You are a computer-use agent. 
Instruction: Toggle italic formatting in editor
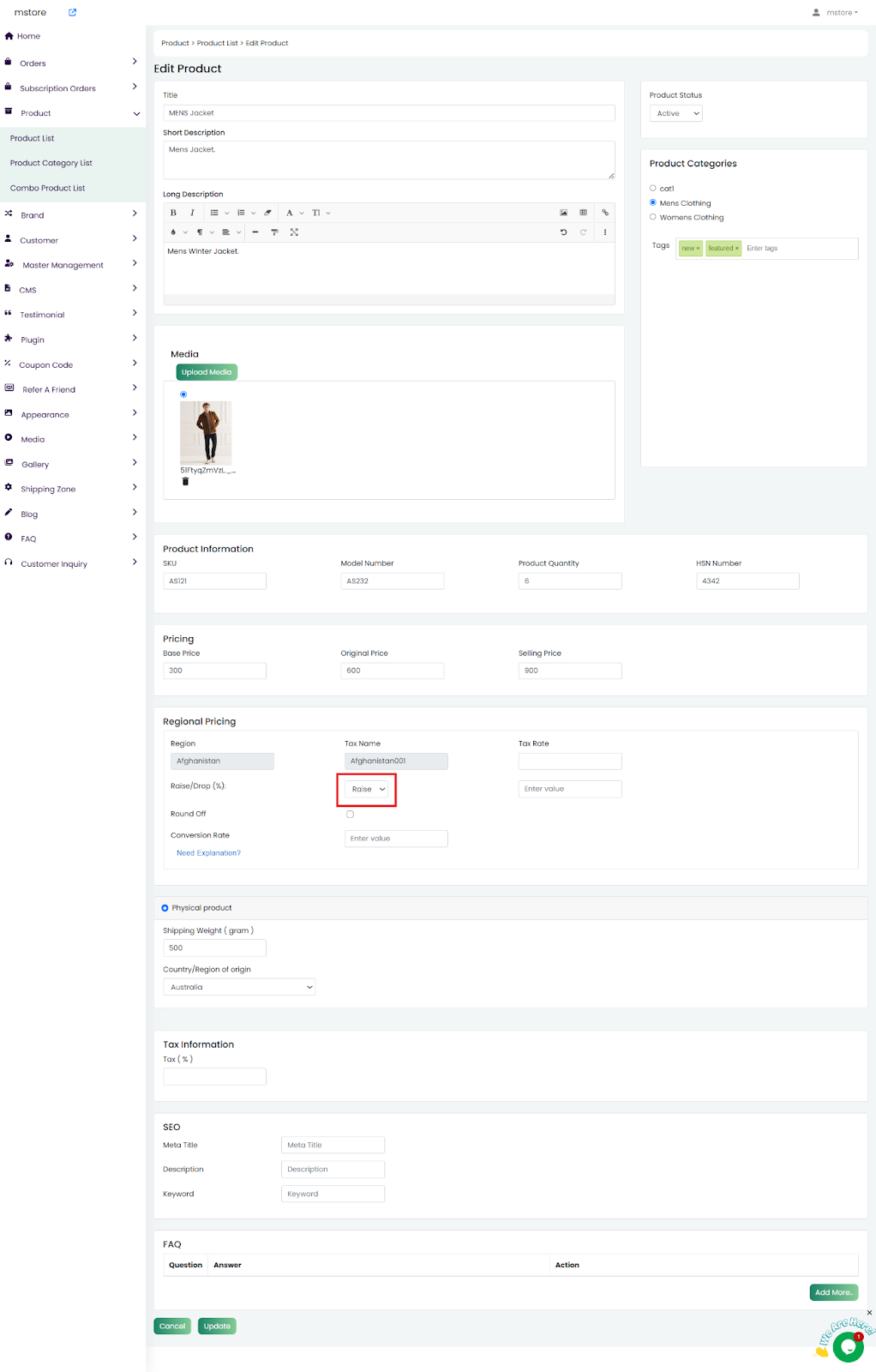(192, 213)
